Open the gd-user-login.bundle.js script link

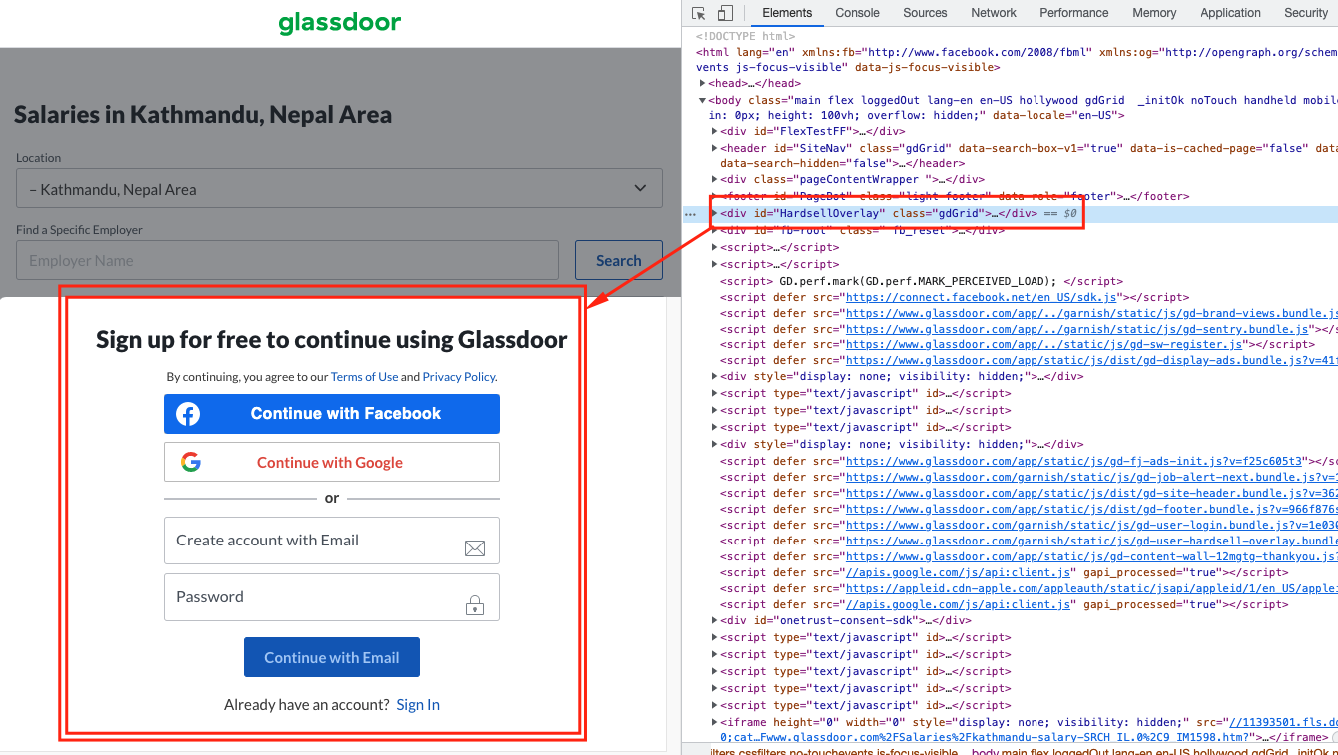tap(1092, 525)
